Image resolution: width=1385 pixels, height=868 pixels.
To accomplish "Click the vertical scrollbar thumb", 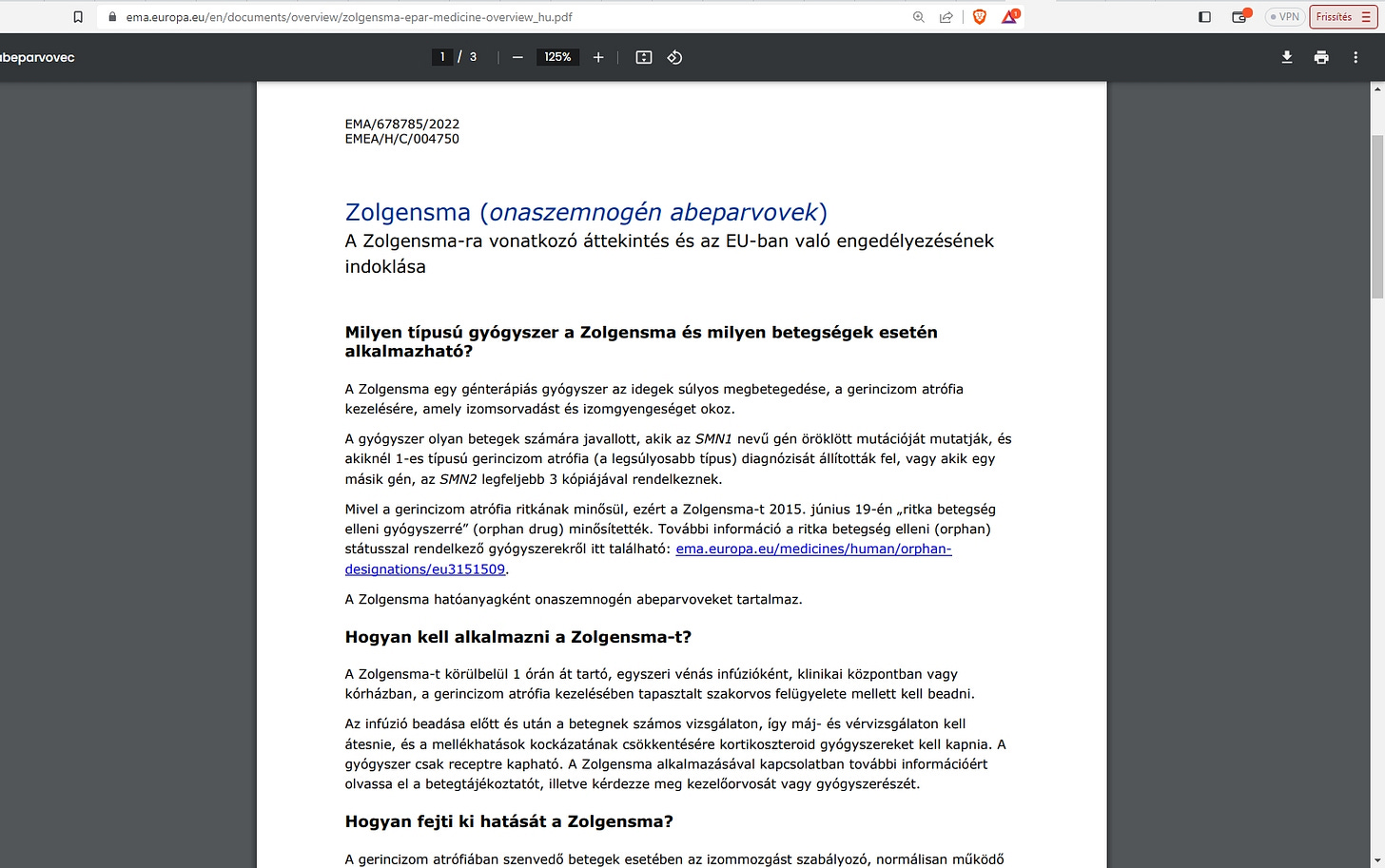I will pyautogui.click(x=1376, y=217).
